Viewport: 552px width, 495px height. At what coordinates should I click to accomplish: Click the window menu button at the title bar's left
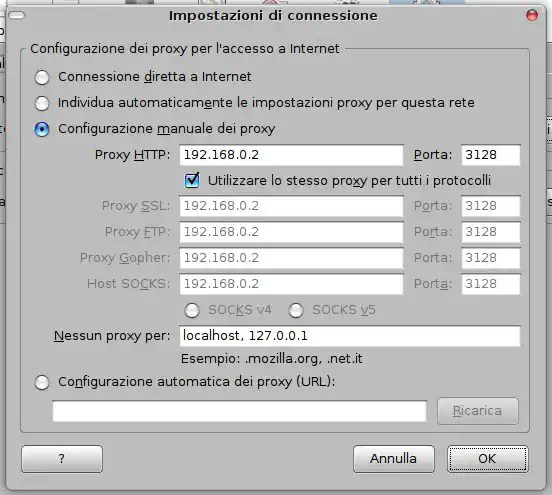click(17, 15)
